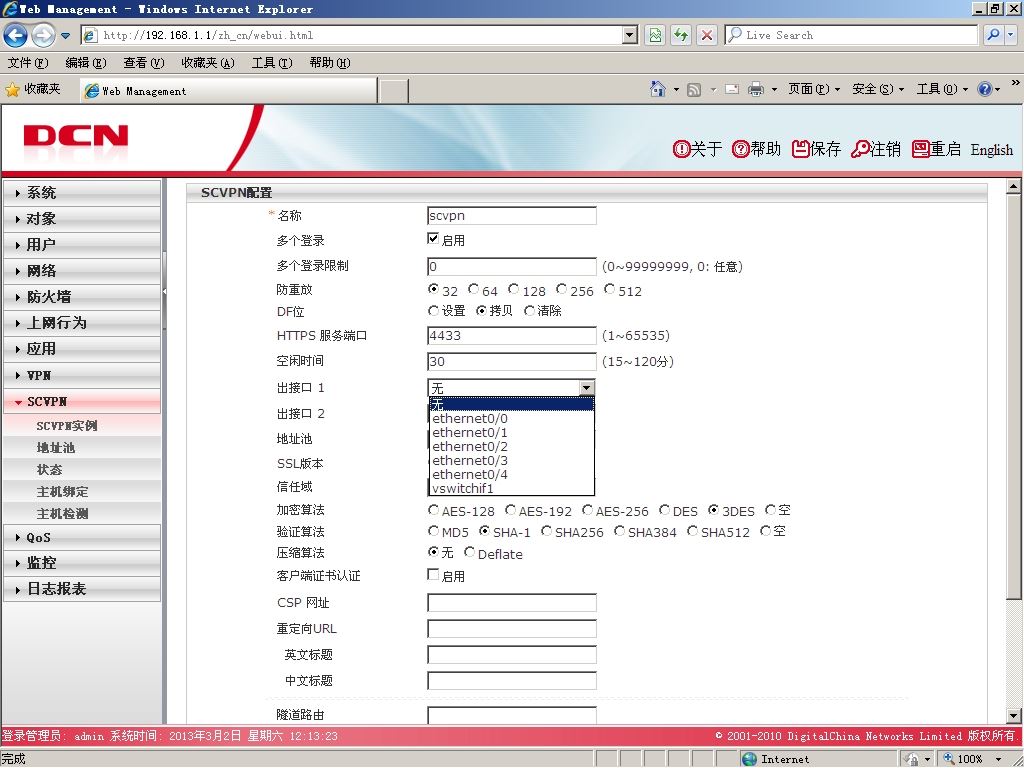This screenshot has height=768, width=1024.
Task: Open the 安全(S) toolbar menu
Action: pyautogui.click(x=878, y=89)
